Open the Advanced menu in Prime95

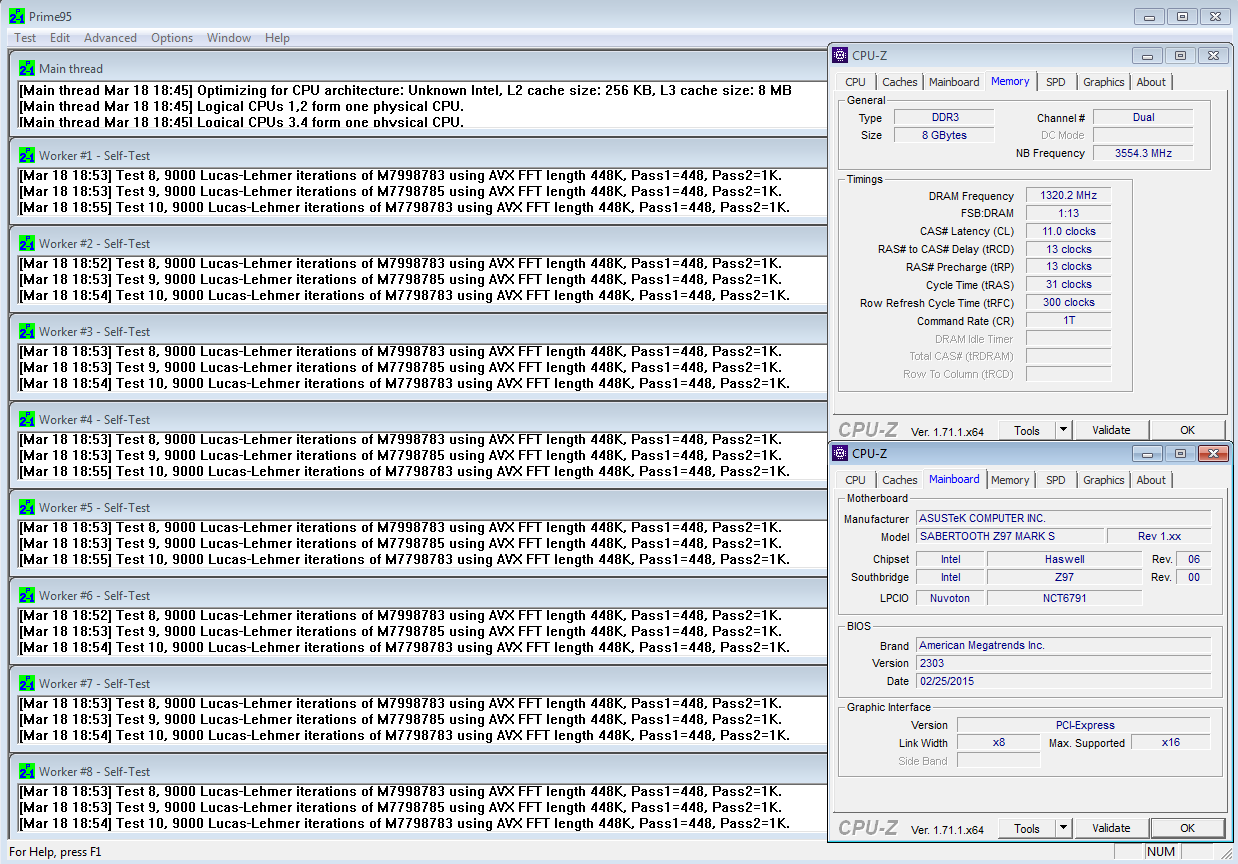(x=110, y=38)
